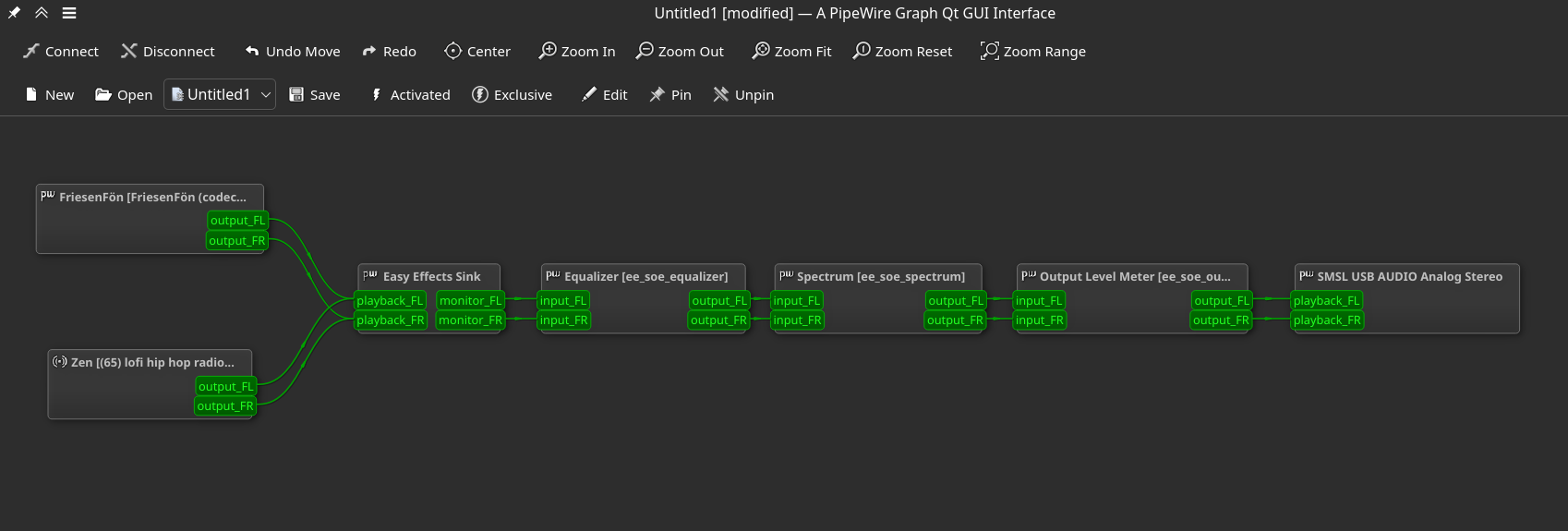Toggle Edit mode on
Viewport: 1568px width, 531px height.
[x=604, y=94]
